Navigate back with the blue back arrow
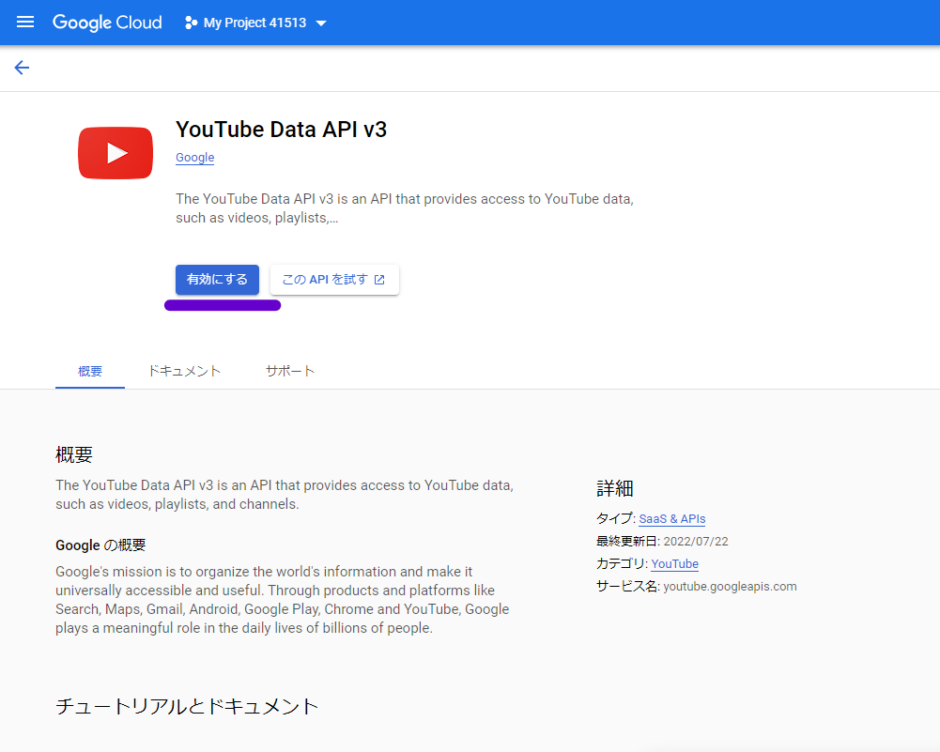 click(x=21, y=67)
